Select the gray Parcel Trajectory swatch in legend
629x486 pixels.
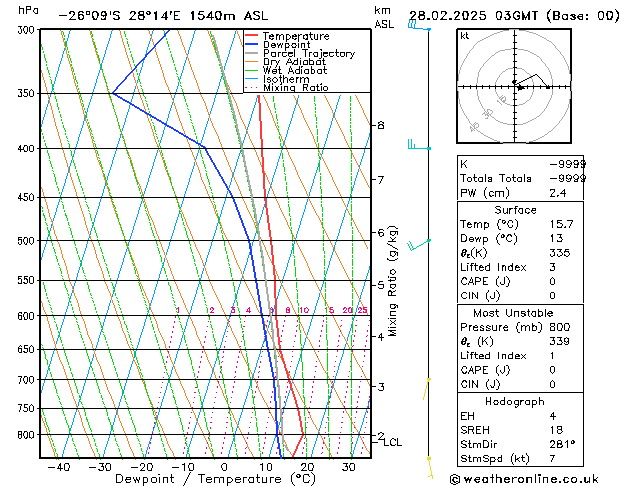point(251,53)
